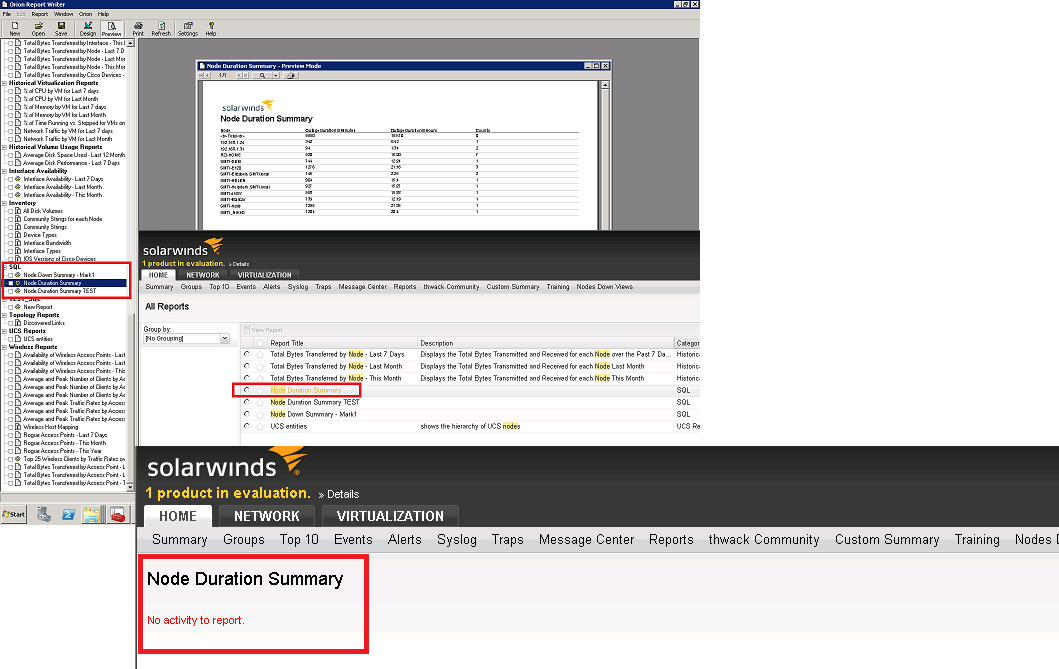The image size is (1059, 669).
Task: Go to first page in preview window
Action: tap(201, 76)
